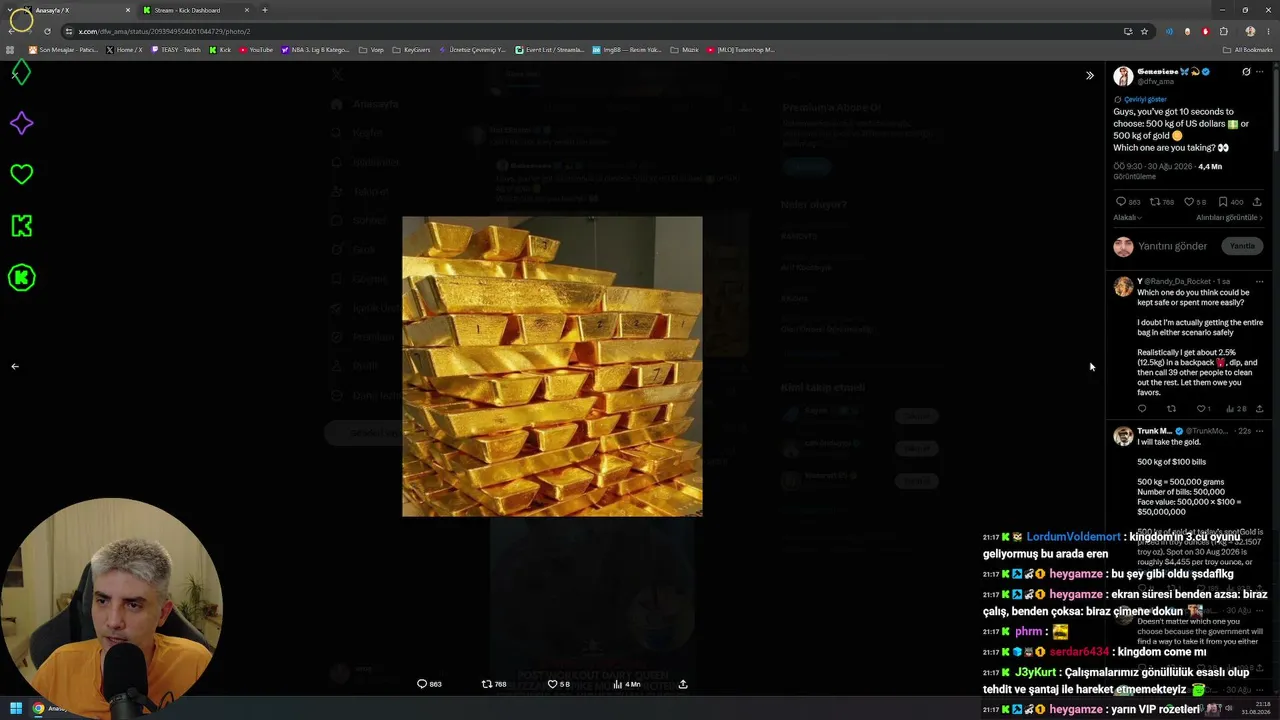Image resolution: width=1280 pixels, height=720 pixels.
Task: Open Chrome from the Windows taskbar
Action: [x=38, y=708]
